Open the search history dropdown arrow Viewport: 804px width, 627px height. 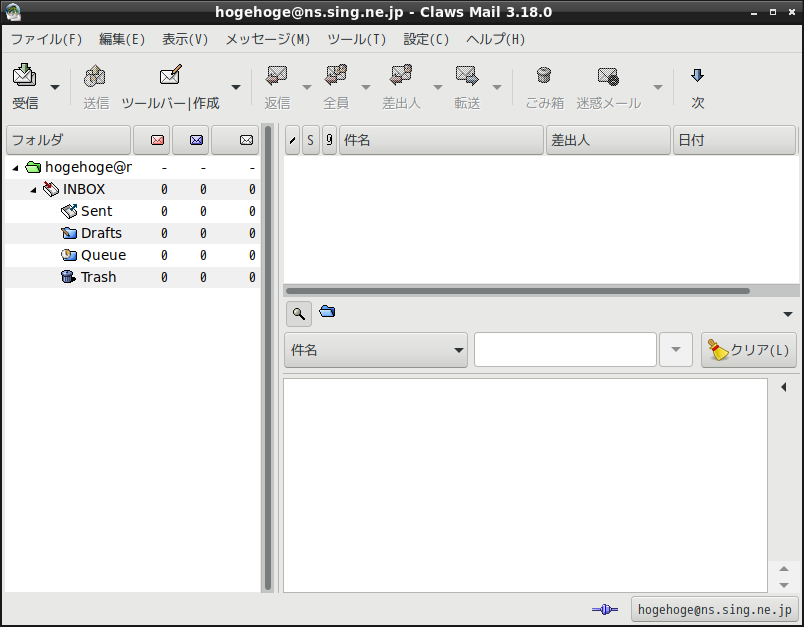[x=676, y=350]
